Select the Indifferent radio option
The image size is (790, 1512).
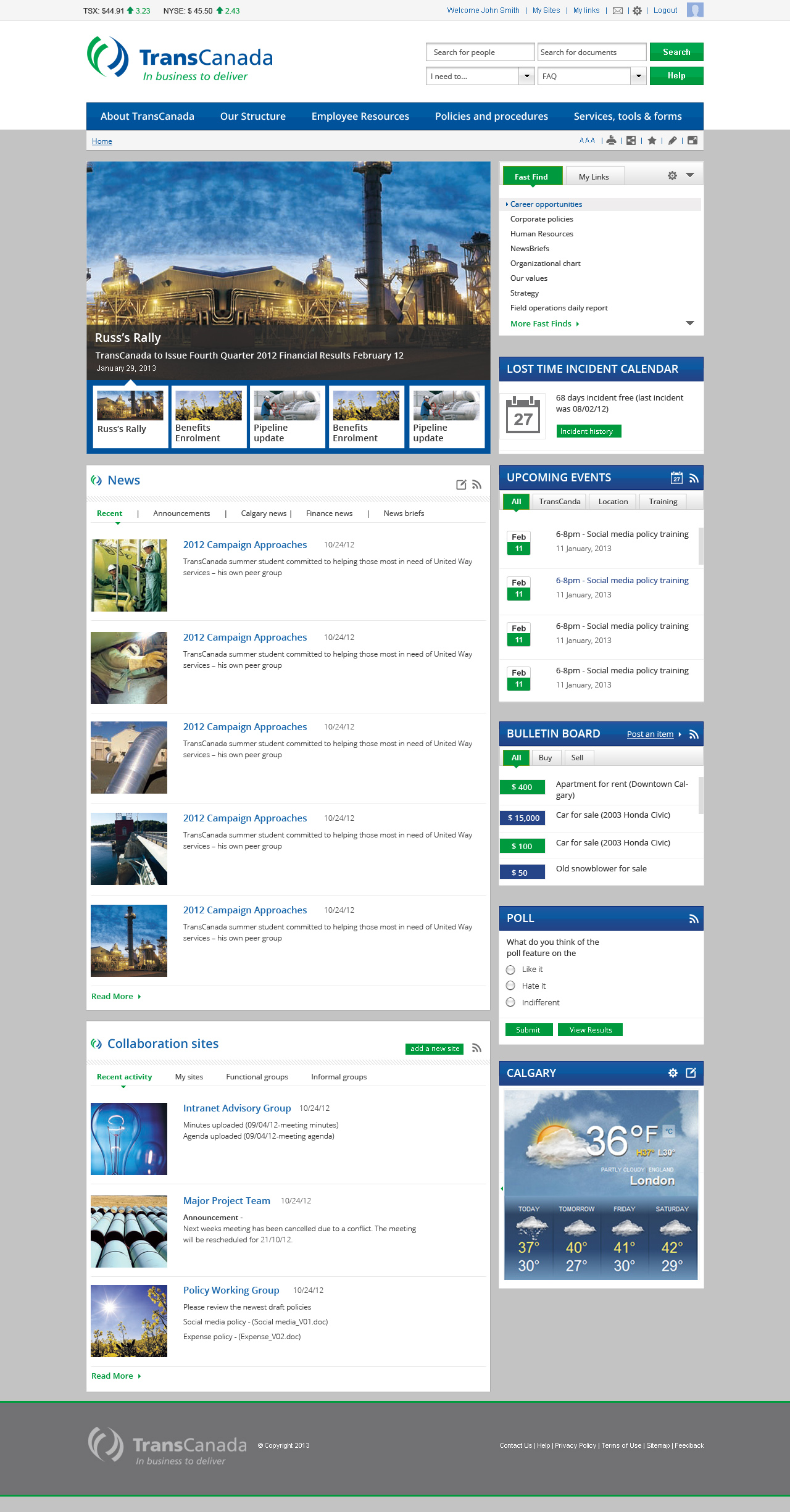click(x=510, y=1002)
